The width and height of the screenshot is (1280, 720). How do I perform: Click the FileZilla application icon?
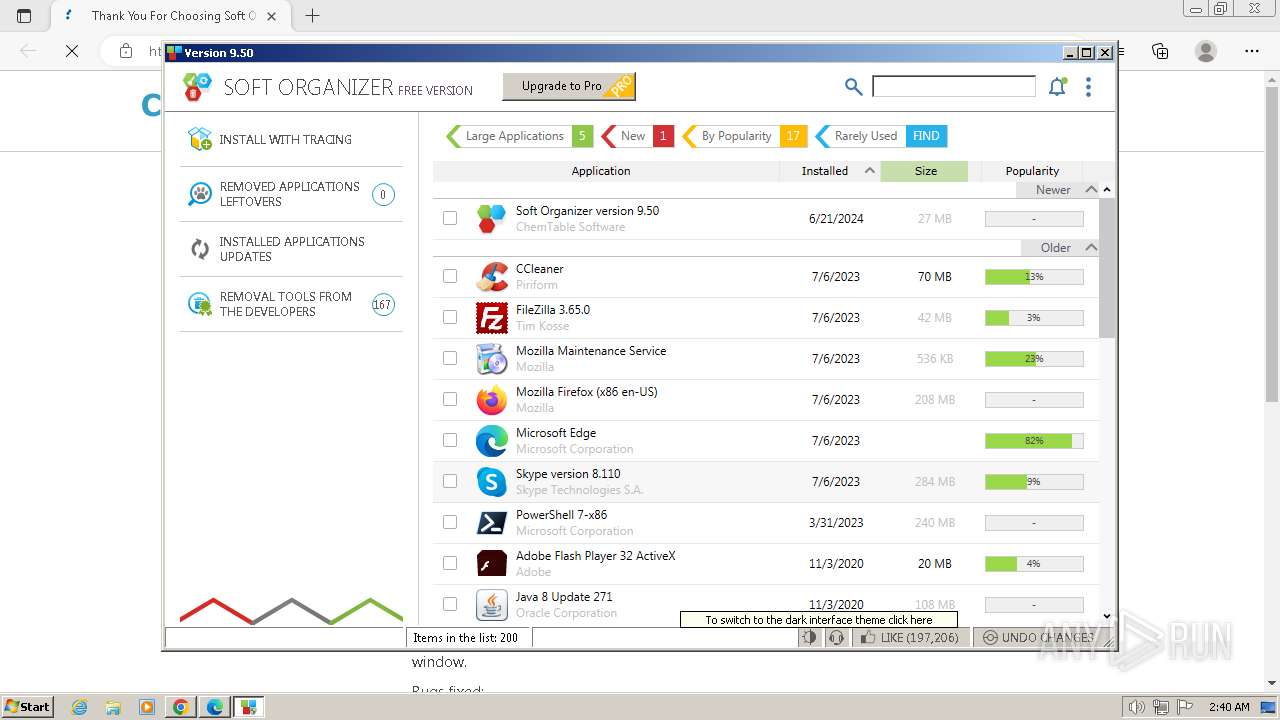pyautogui.click(x=491, y=317)
